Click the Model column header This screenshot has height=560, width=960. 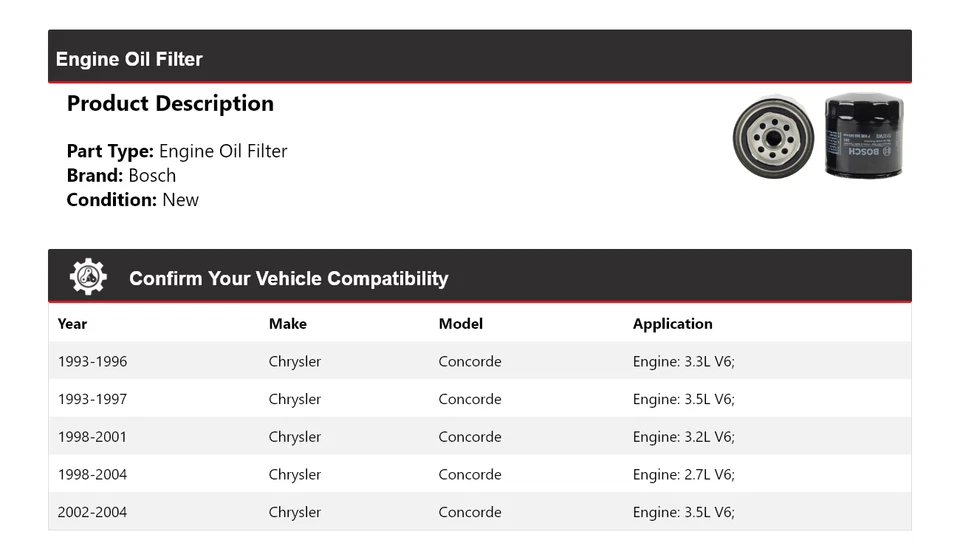click(x=461, y=324)
